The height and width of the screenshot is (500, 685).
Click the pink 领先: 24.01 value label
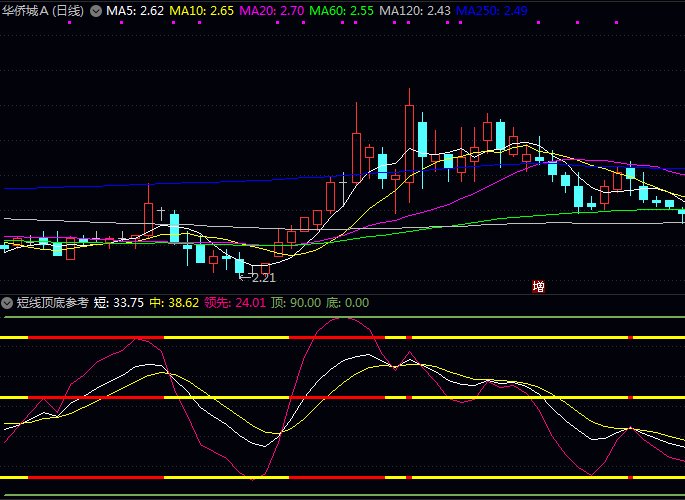[235, 303]
